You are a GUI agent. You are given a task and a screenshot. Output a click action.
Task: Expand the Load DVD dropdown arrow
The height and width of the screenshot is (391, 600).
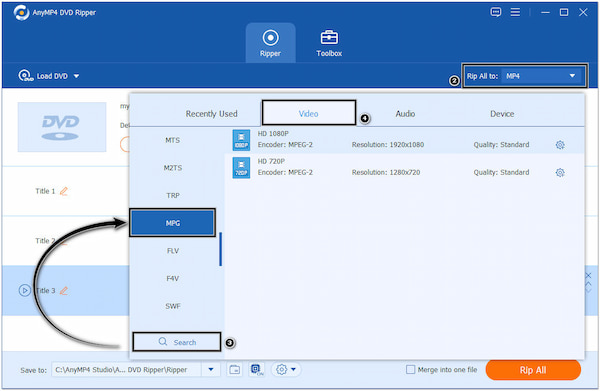(76, 76)
